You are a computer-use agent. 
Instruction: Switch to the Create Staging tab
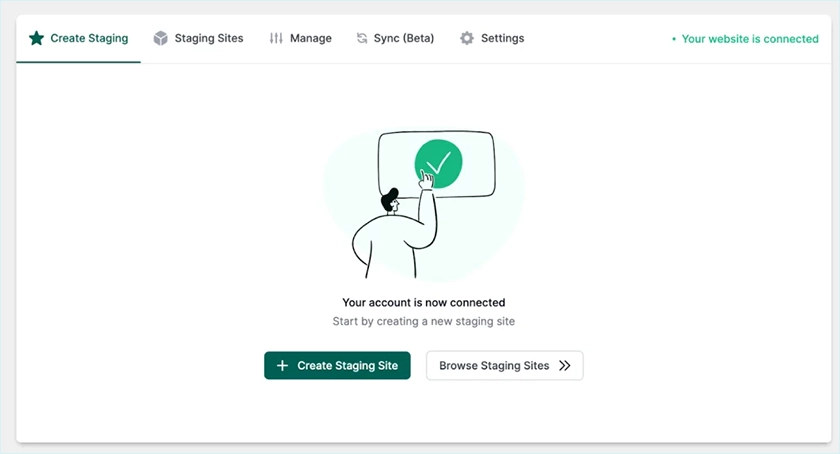(89, 39)
